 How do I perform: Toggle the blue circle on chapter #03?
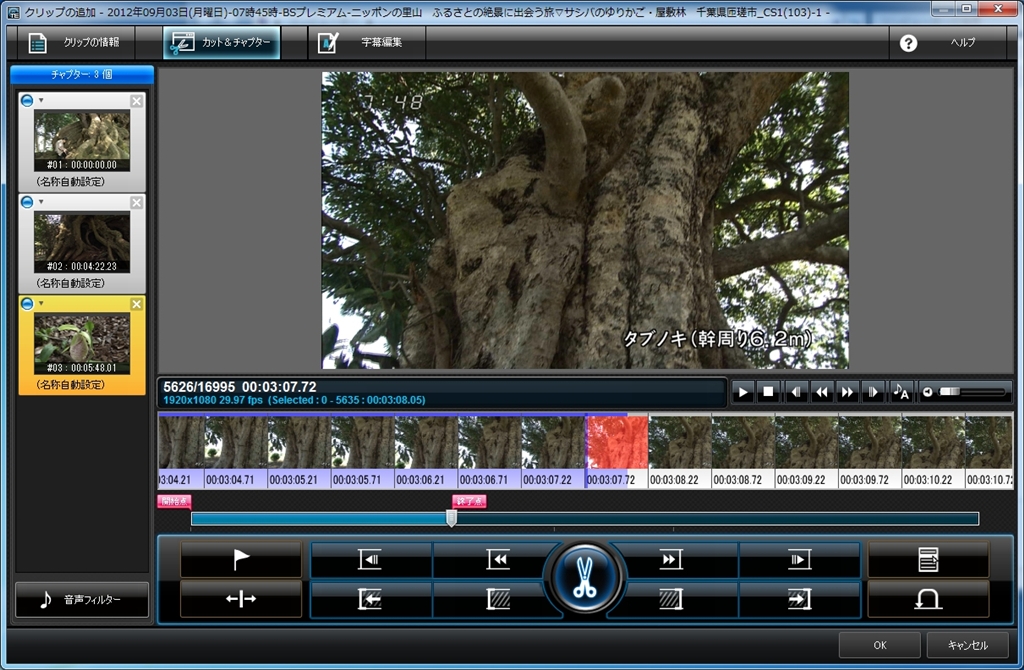coord(27,304)
